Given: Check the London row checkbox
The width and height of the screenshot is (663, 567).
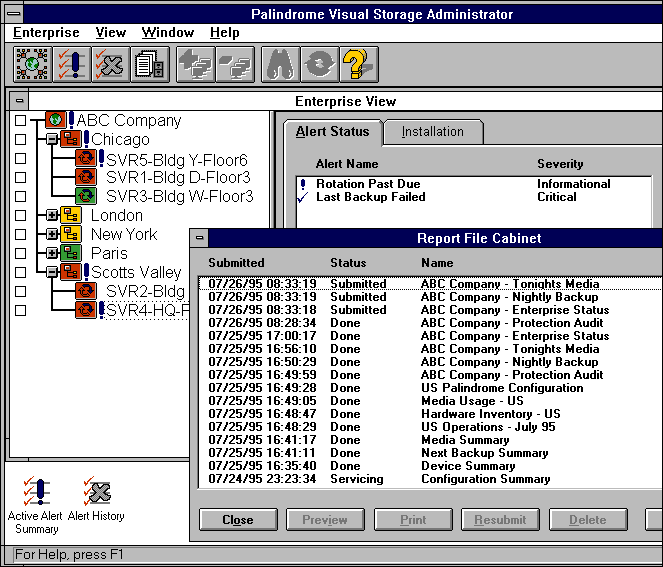Looking at the screenshot, I should point(20,215).
